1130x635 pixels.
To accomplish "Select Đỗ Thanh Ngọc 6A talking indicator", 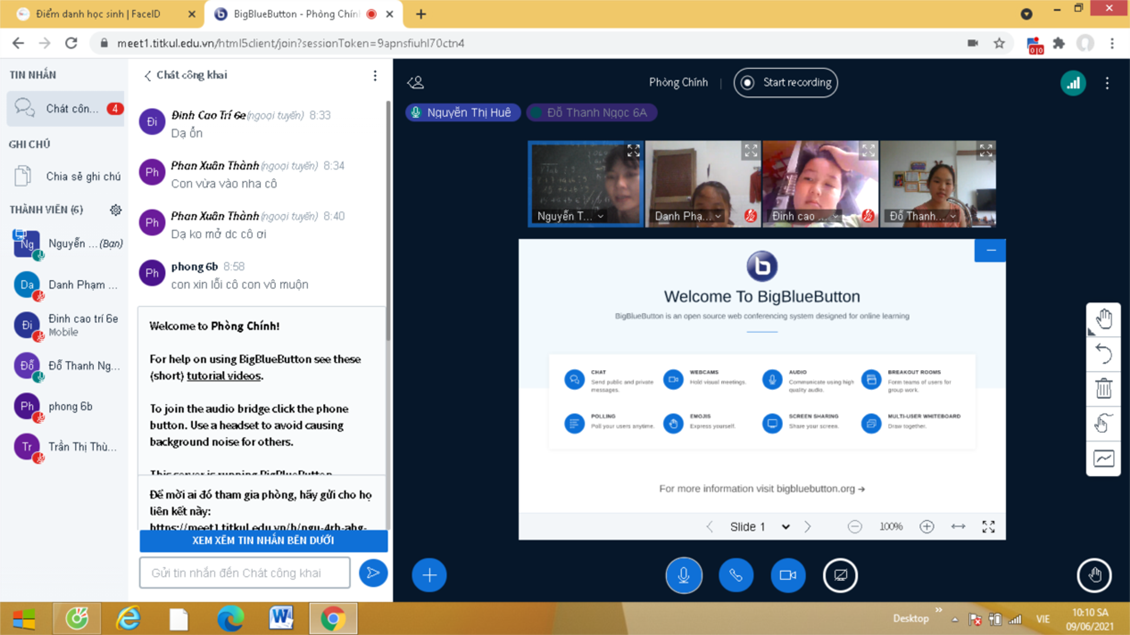I will tap(591, 112).
